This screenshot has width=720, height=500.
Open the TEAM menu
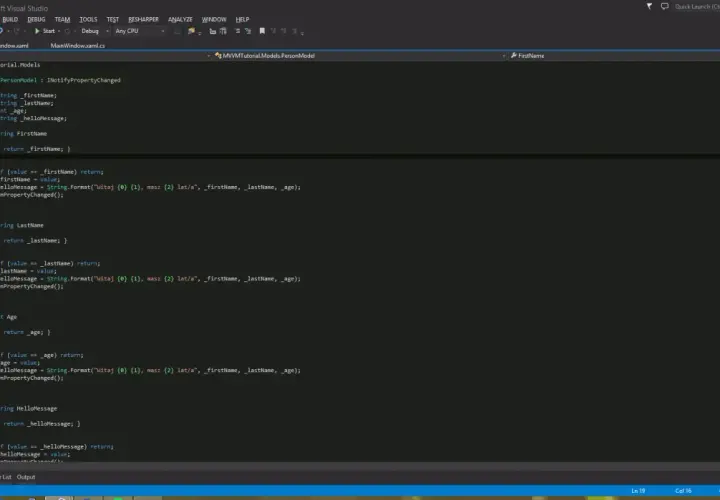[x=62, y=19]
